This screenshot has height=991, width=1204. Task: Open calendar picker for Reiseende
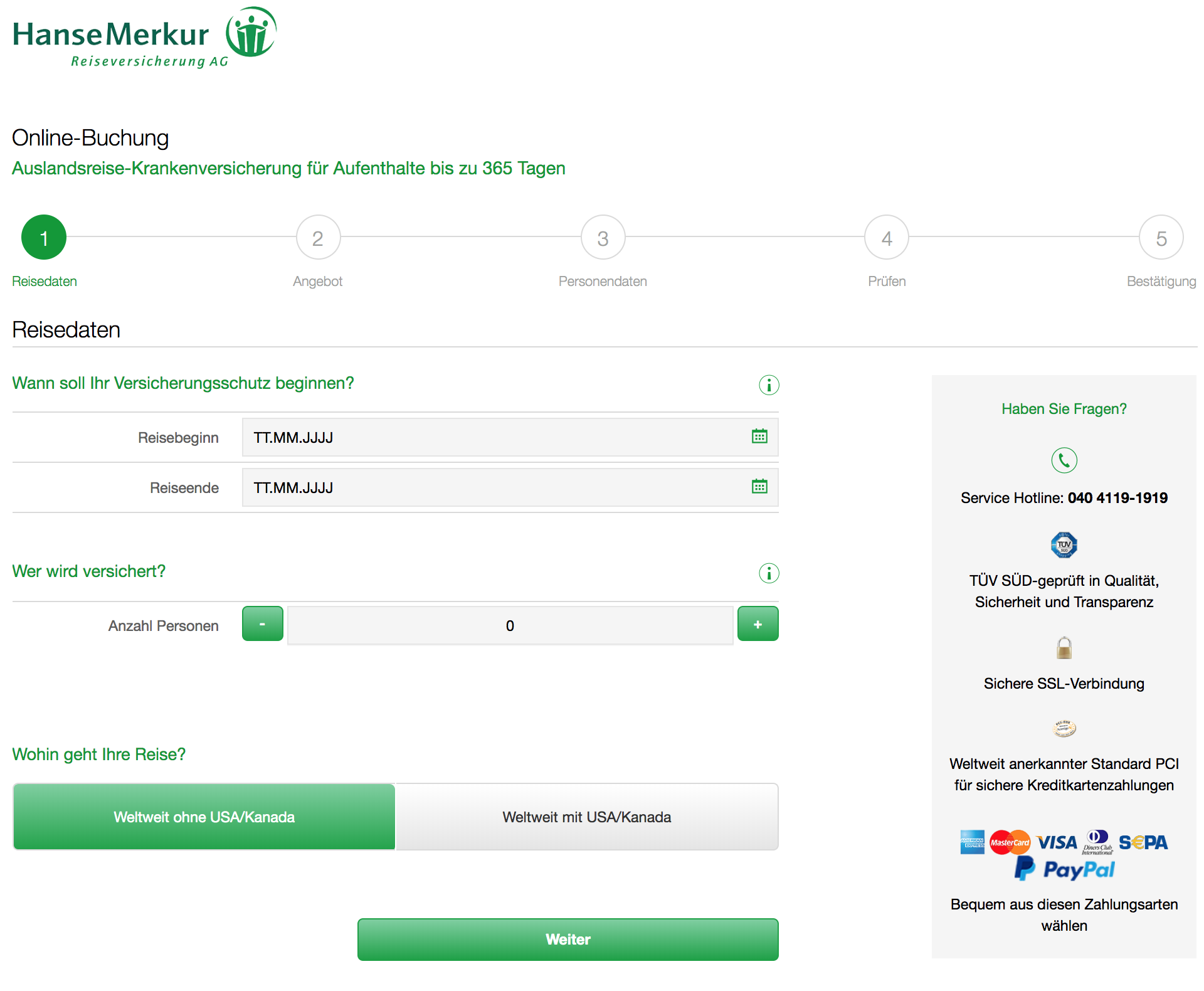pos(759,487)
